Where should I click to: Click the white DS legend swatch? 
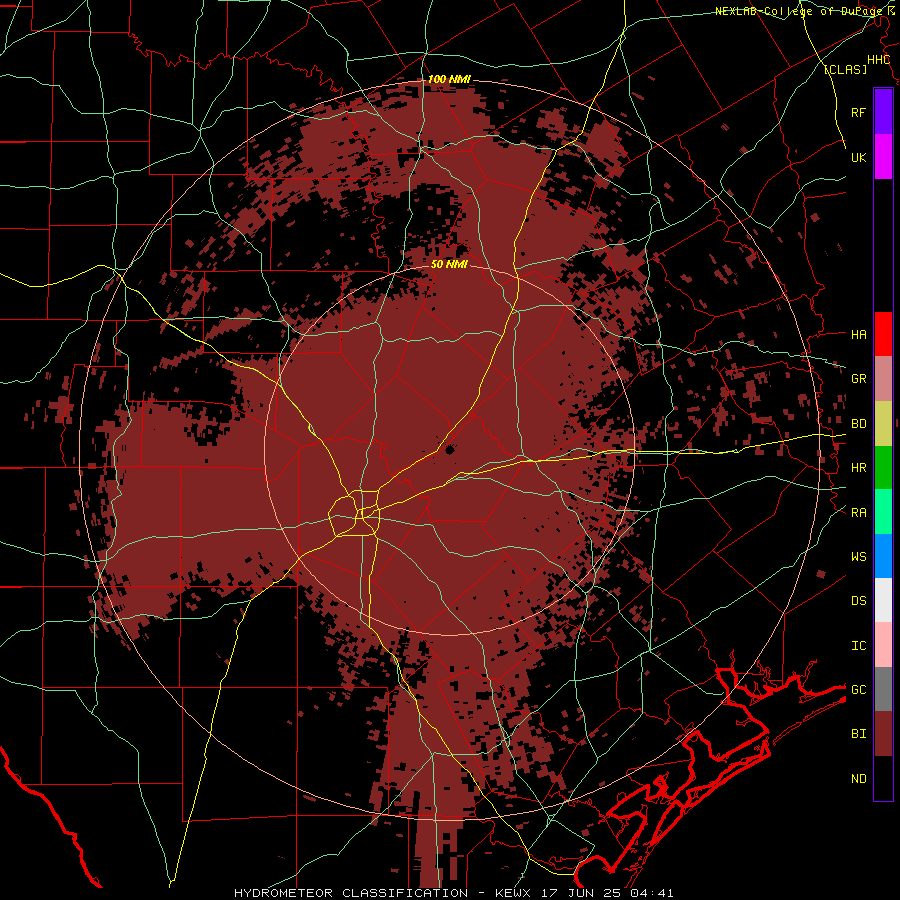click(883, 600)
